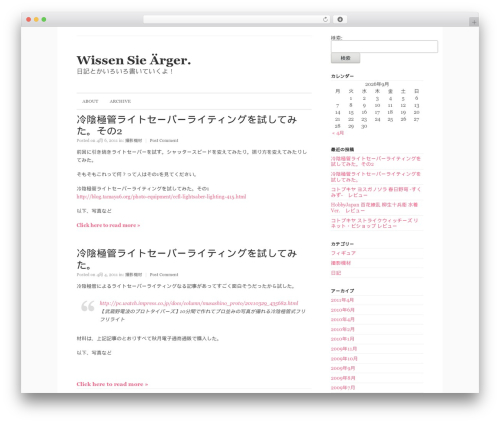Click the tagline 日記とかいろいろ書いていくよ！
This screenshot has height=423, width=500.
click(125, 71)
